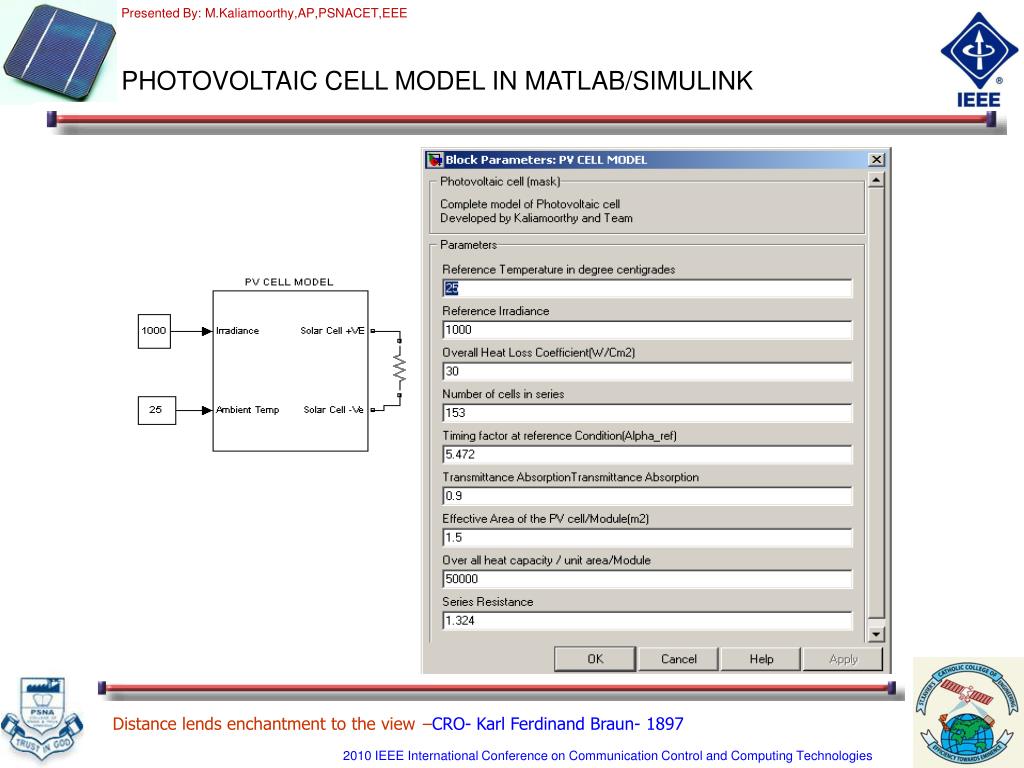Screen dimensions: 1024x768
Task: Click the Simulink icon in dialog title bar
Action: [x=434, y=159]
